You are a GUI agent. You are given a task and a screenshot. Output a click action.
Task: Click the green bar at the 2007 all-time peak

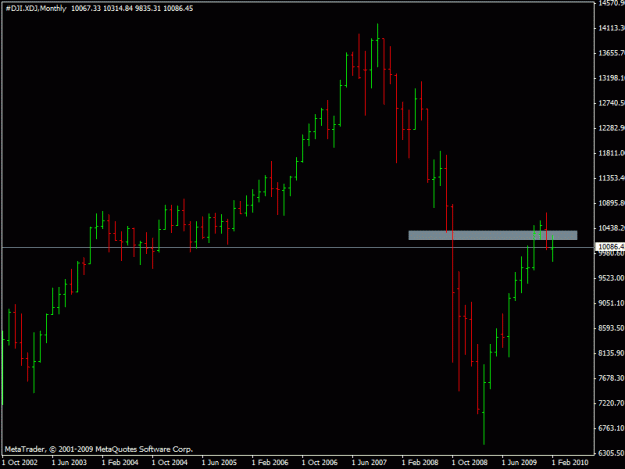click(377, 45)
